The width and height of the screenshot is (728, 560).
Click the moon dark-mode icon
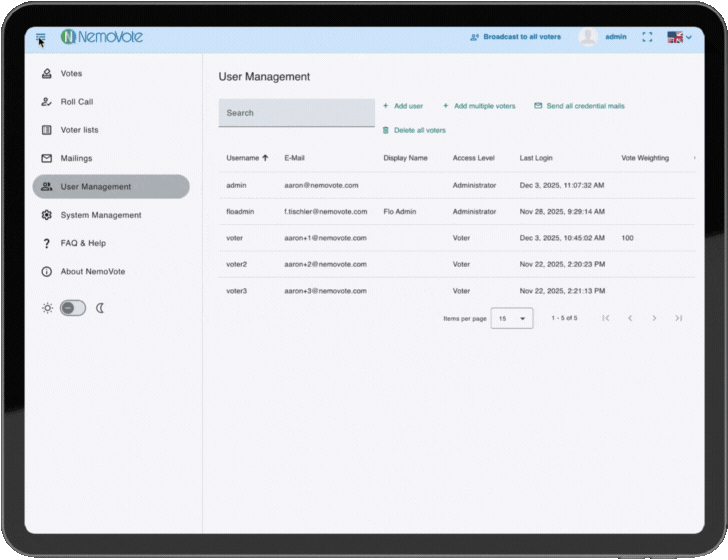[100, 308]
